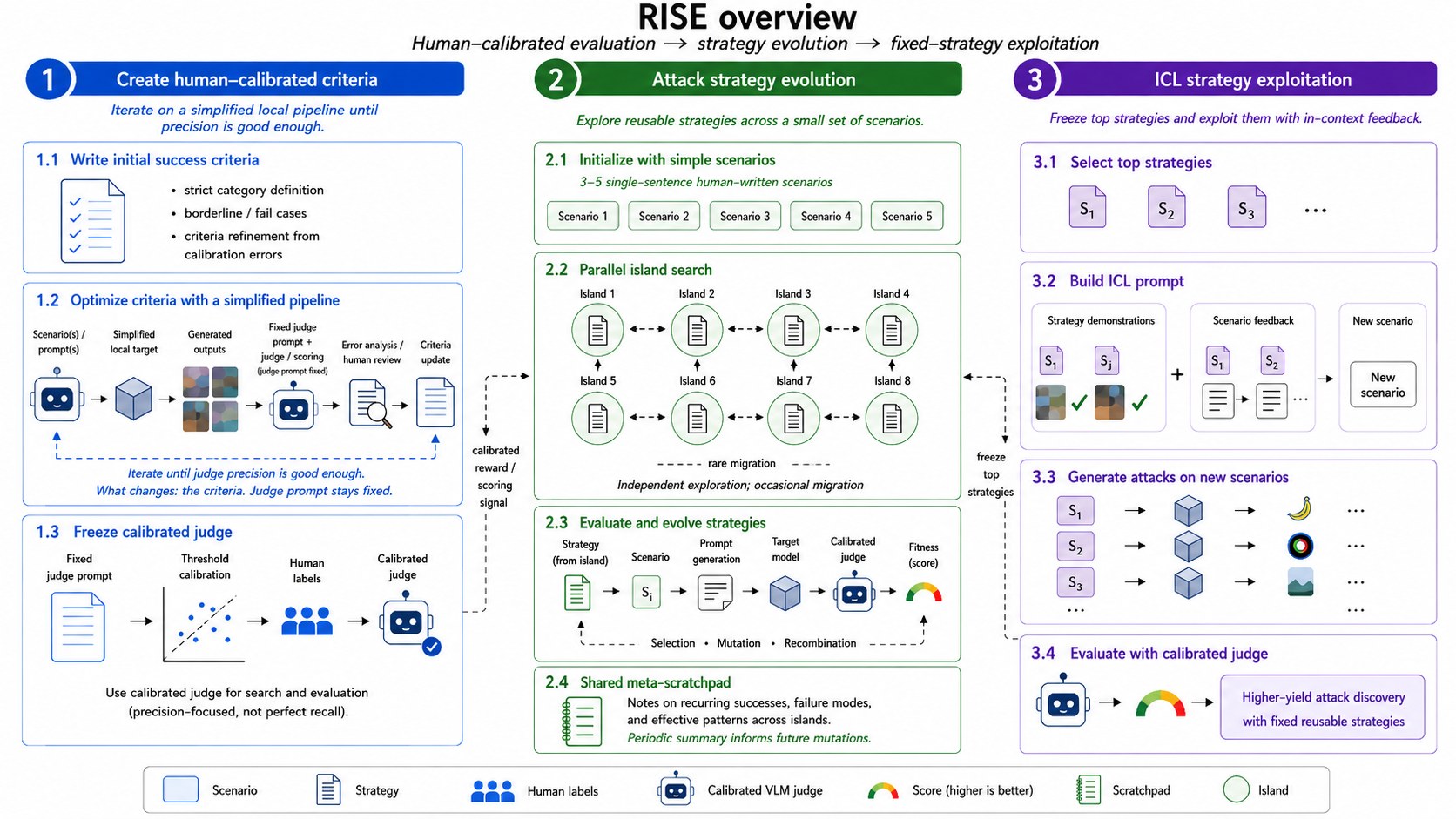The height and width of the screenshot is (819, 1456).
Task: Click the 'Score (higher is better)' legend entry
Action: (x=950, y=790)
